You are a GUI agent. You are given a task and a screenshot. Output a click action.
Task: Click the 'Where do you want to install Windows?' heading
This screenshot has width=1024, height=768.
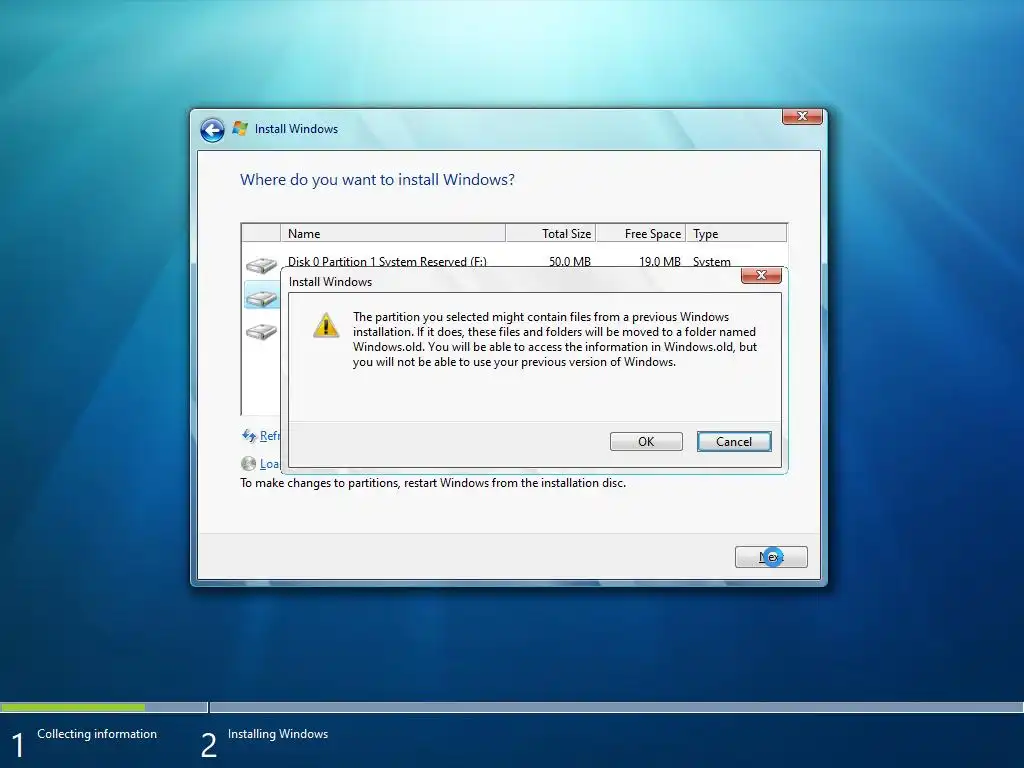[377, 180]
